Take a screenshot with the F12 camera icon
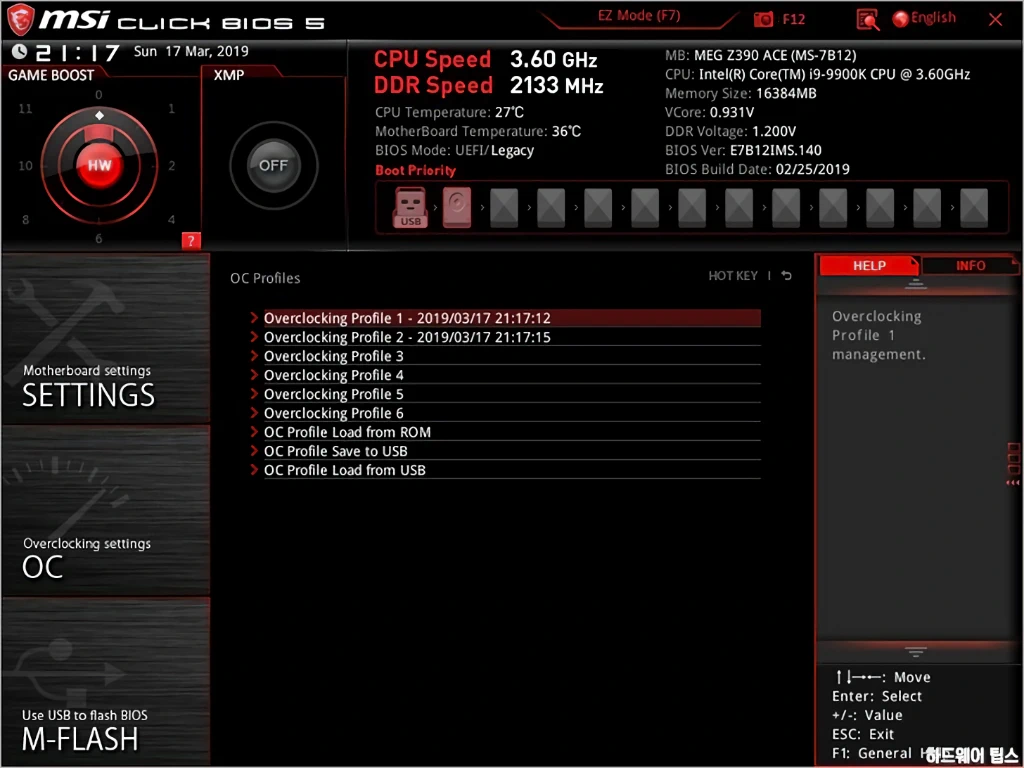Image resolution: width=1024 pixels, height=768 pixels. click(763, 20)
